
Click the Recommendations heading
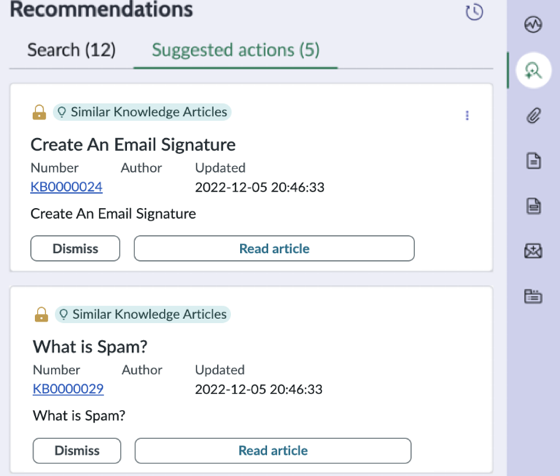pos(101,10)
